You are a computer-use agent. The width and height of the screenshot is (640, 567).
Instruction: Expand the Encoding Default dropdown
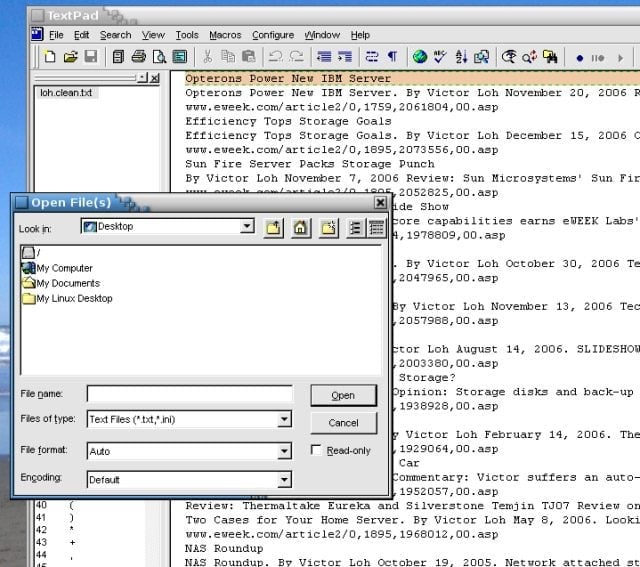coord(284,479)
